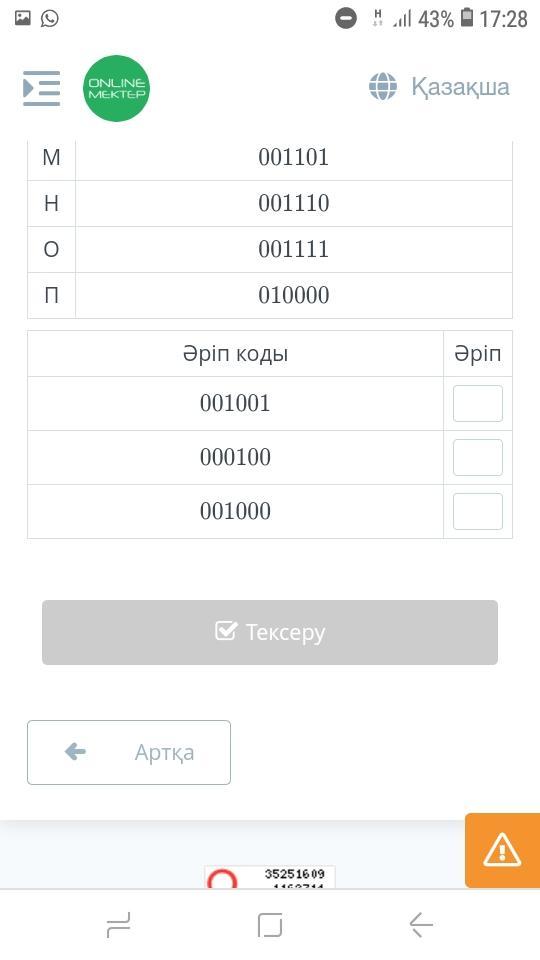Screen dimensions: 540x960
Task: Tap the left arrow in Артқа button
Action: [75, 751]
